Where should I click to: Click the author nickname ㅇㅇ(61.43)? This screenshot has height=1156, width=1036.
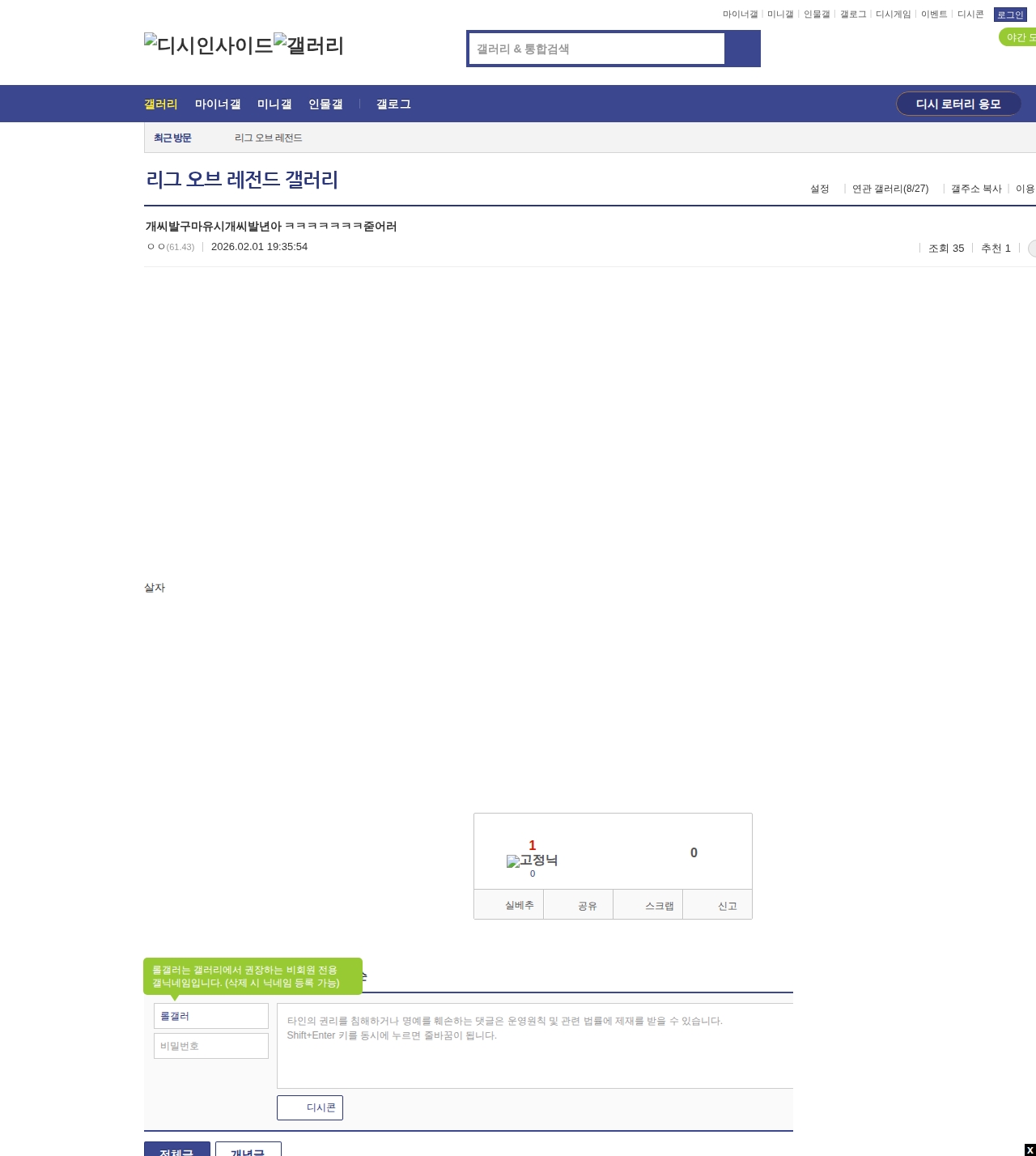pyautogui.click(x=171, y=247)
